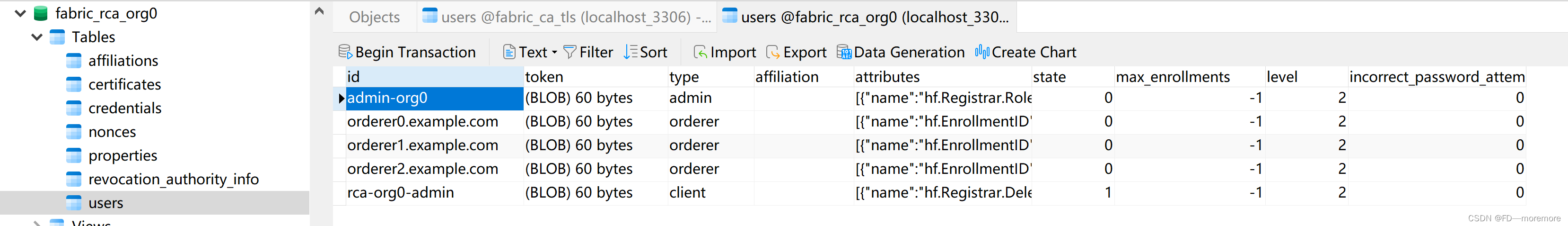This screenshot has height=226, width=1568.
Task: Click the Filter funnel icon
Action: 570,53
